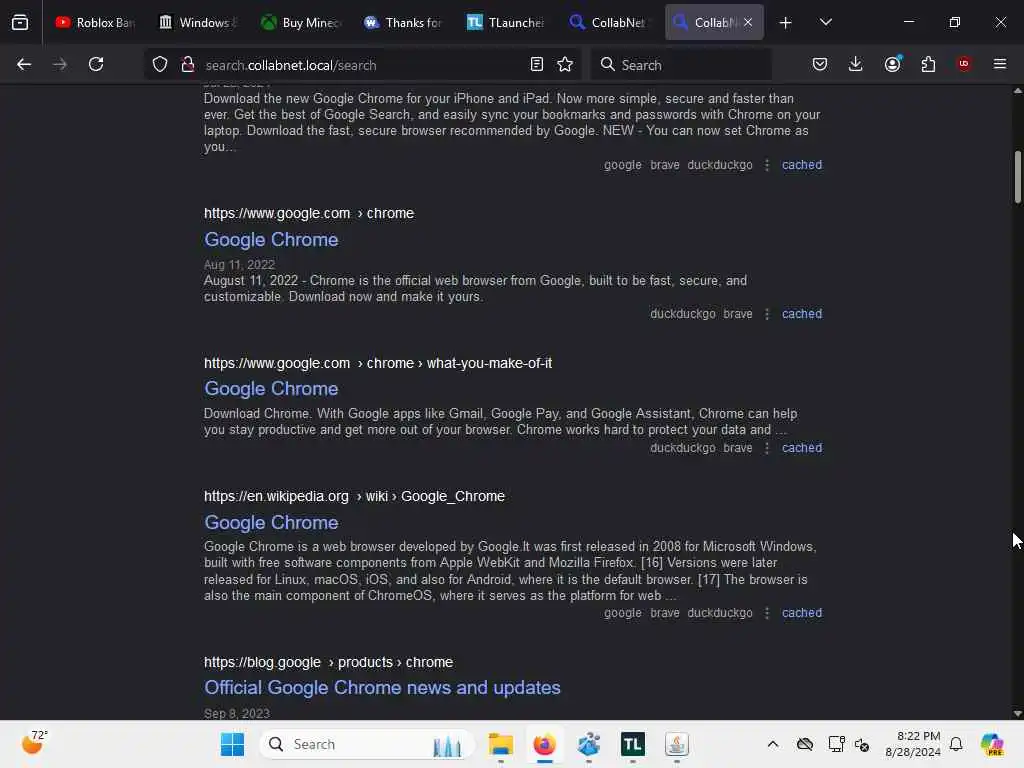Open File Explorer from taskbar
The image size is (1024, 768).
(x=501, y=744)
